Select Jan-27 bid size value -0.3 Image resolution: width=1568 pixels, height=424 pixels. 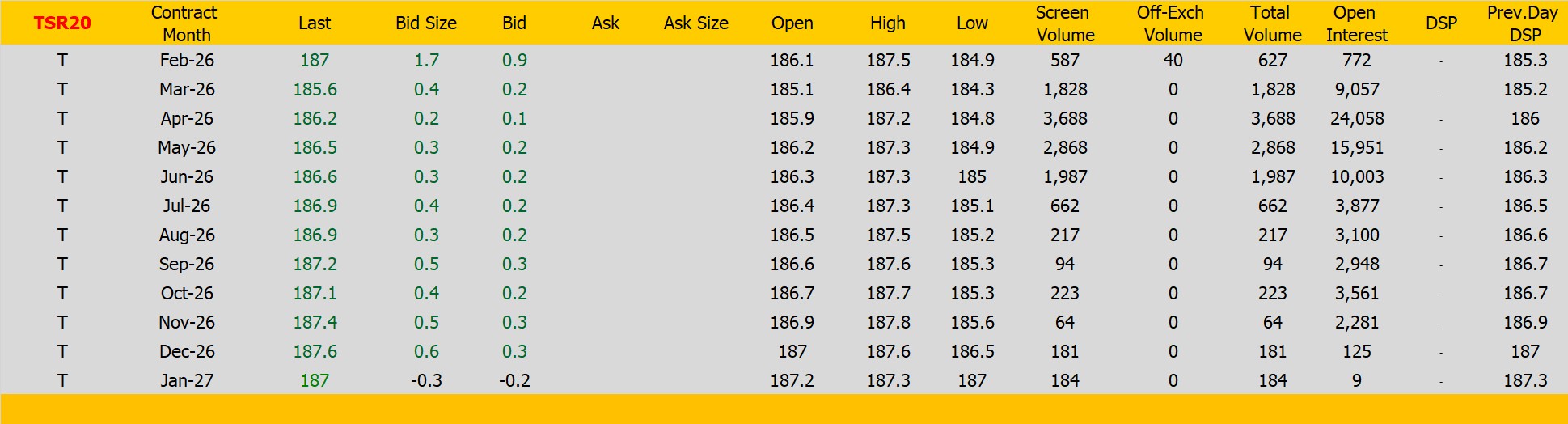click(x=426, y=380)
